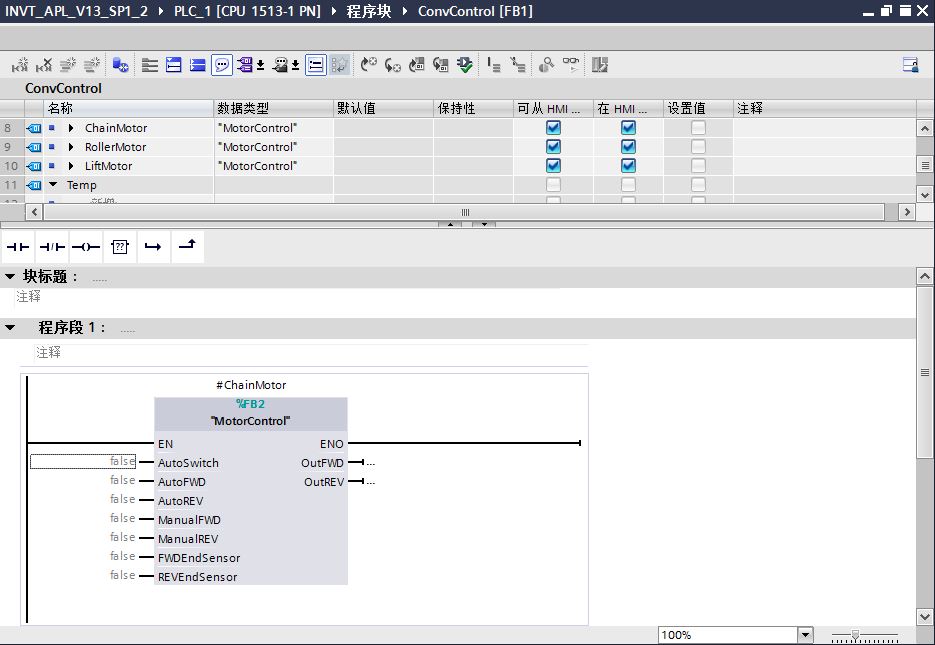
Task: Uncheck HMI accessible for LiftMotor
Action: (553, 166)
